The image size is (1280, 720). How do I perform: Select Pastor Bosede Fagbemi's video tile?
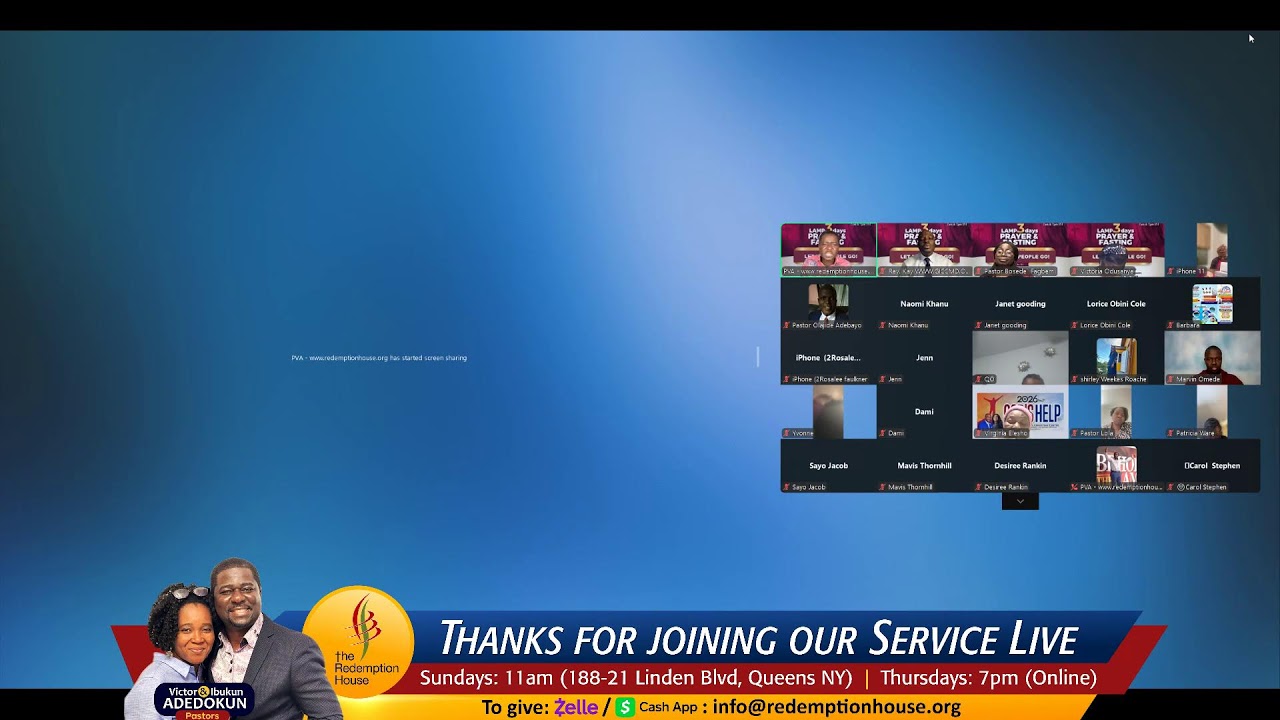1020,250
